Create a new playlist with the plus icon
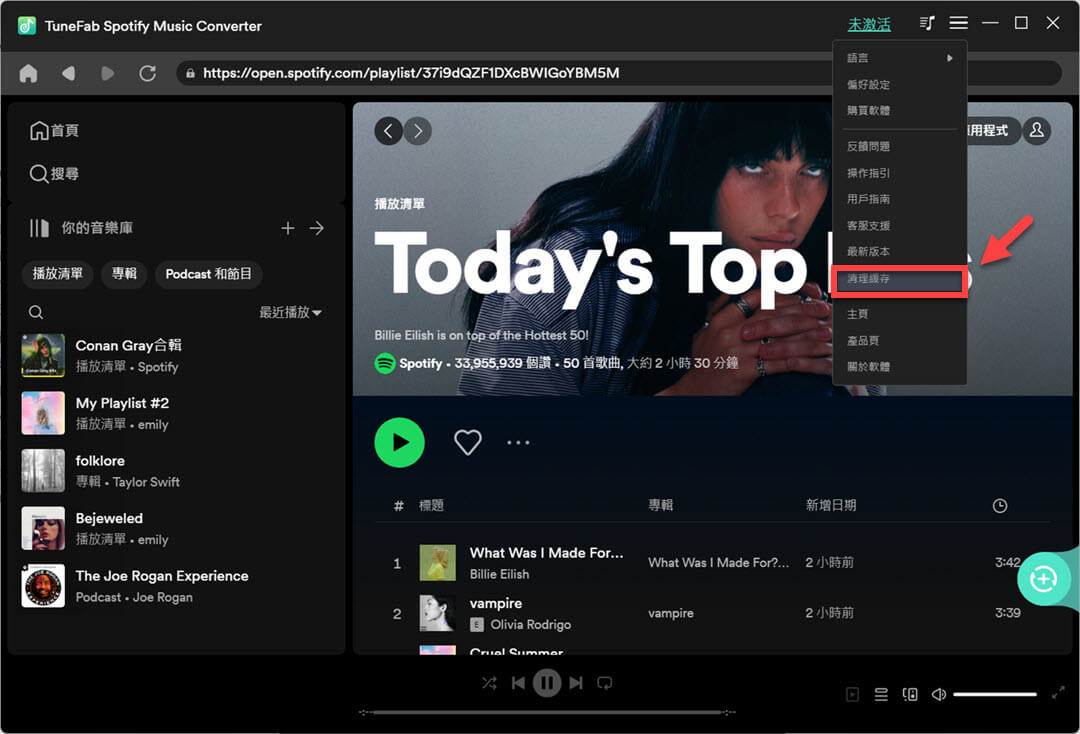This screenshot has height=734, width=1080. (288, 228)
